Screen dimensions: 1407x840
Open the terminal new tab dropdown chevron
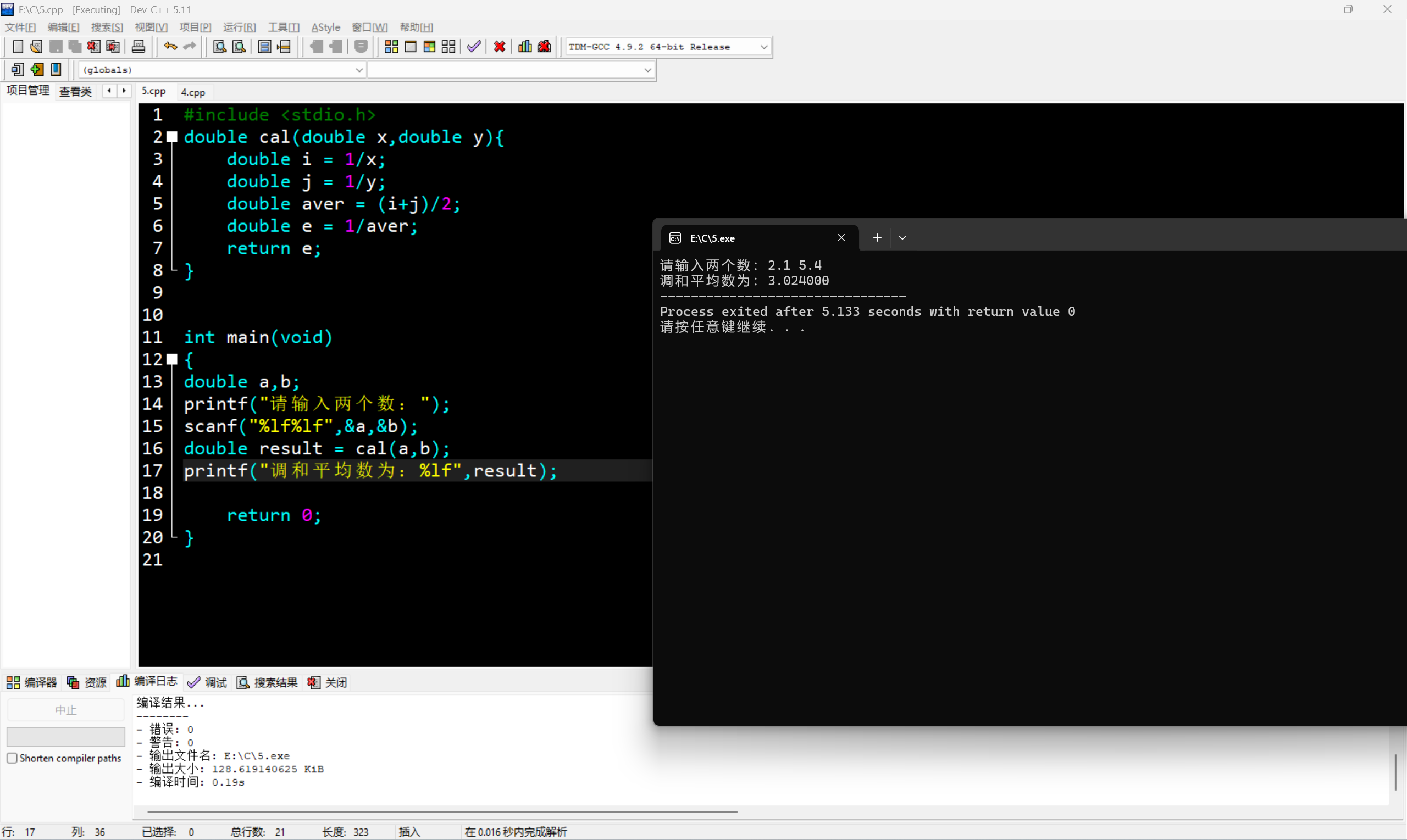coord(902,238)
